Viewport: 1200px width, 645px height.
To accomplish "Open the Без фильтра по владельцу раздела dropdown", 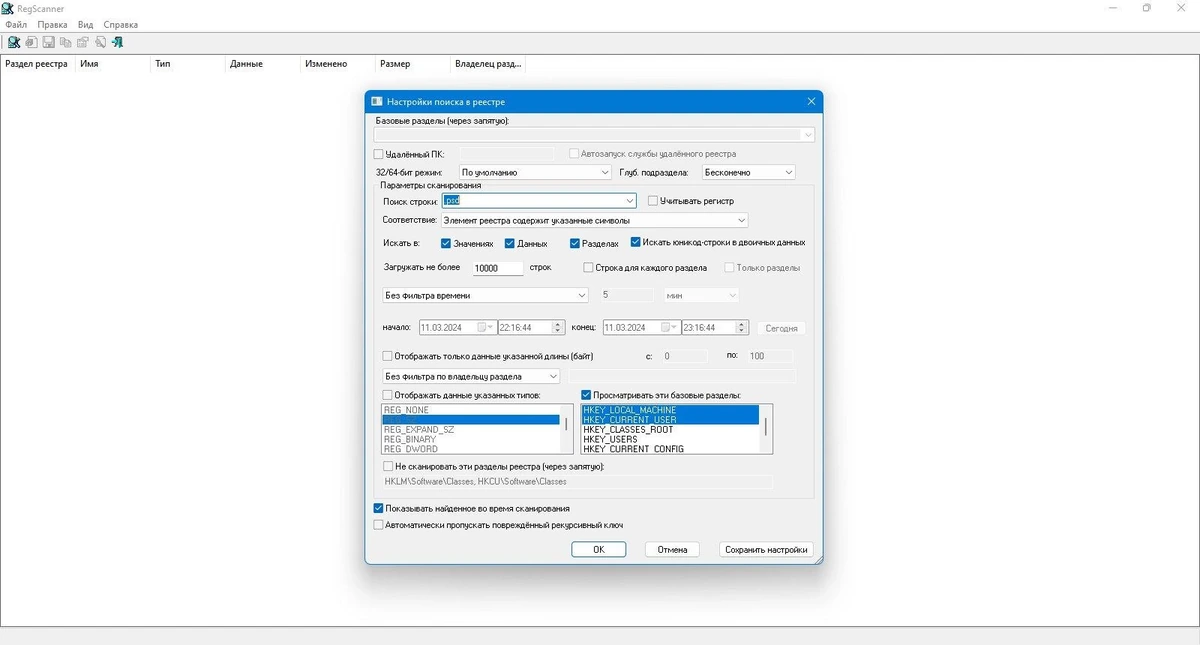I will [x=472, y=376].
